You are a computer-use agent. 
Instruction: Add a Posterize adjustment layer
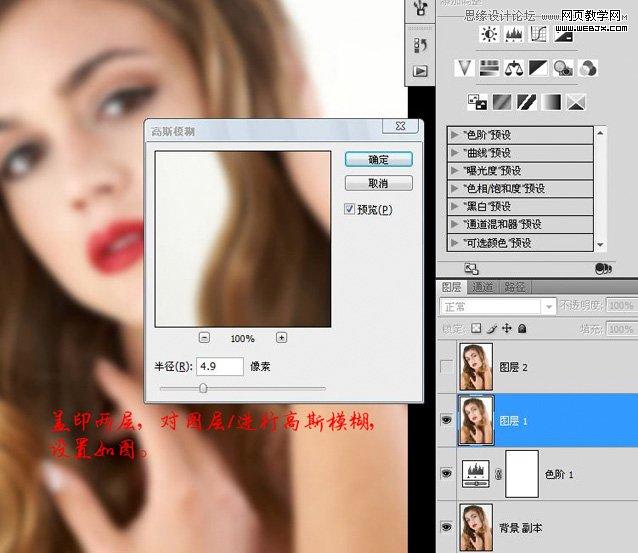pyautogui.click(x=502, y=102)
